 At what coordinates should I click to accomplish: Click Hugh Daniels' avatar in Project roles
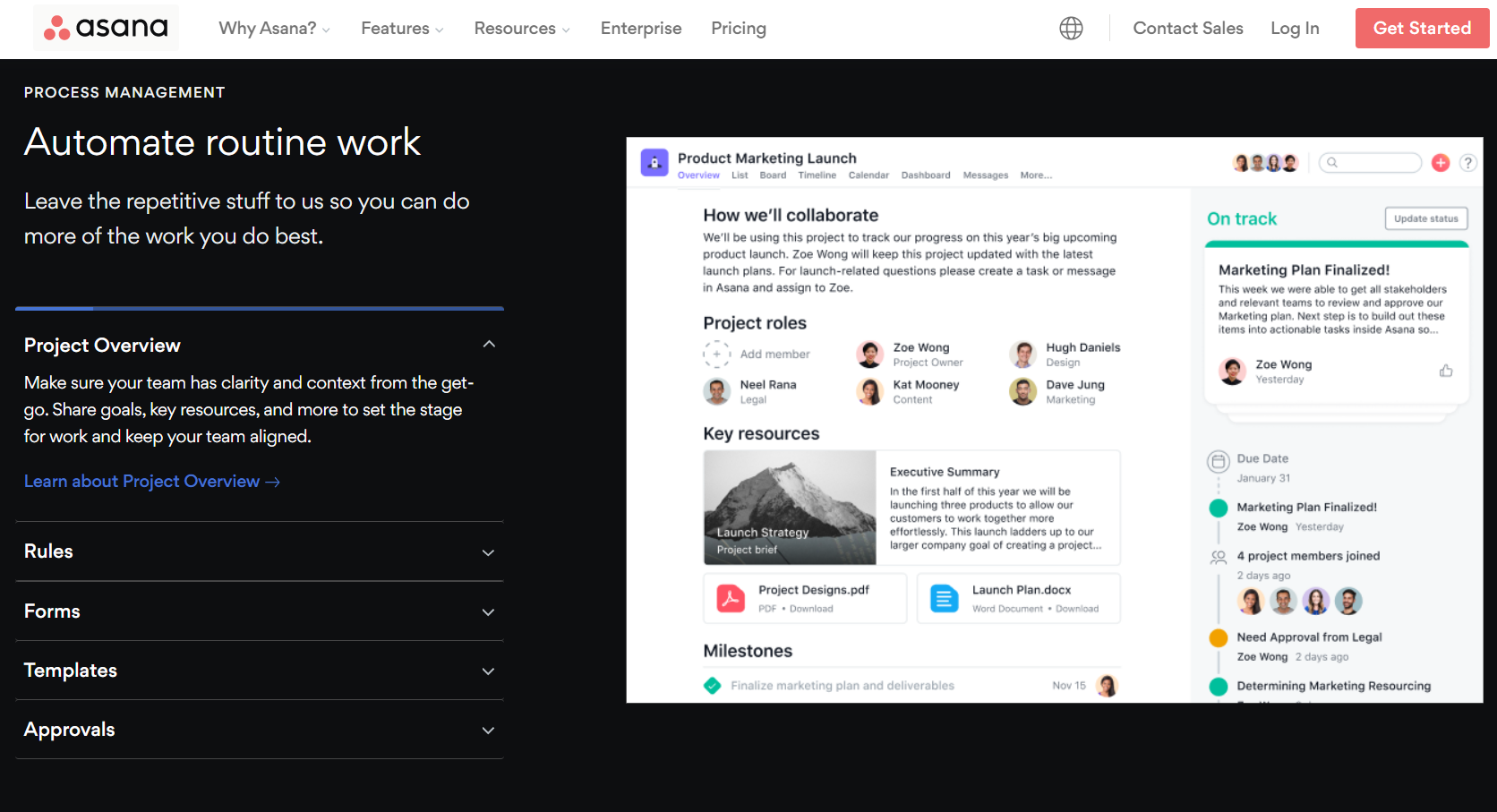click(1023, 355)
